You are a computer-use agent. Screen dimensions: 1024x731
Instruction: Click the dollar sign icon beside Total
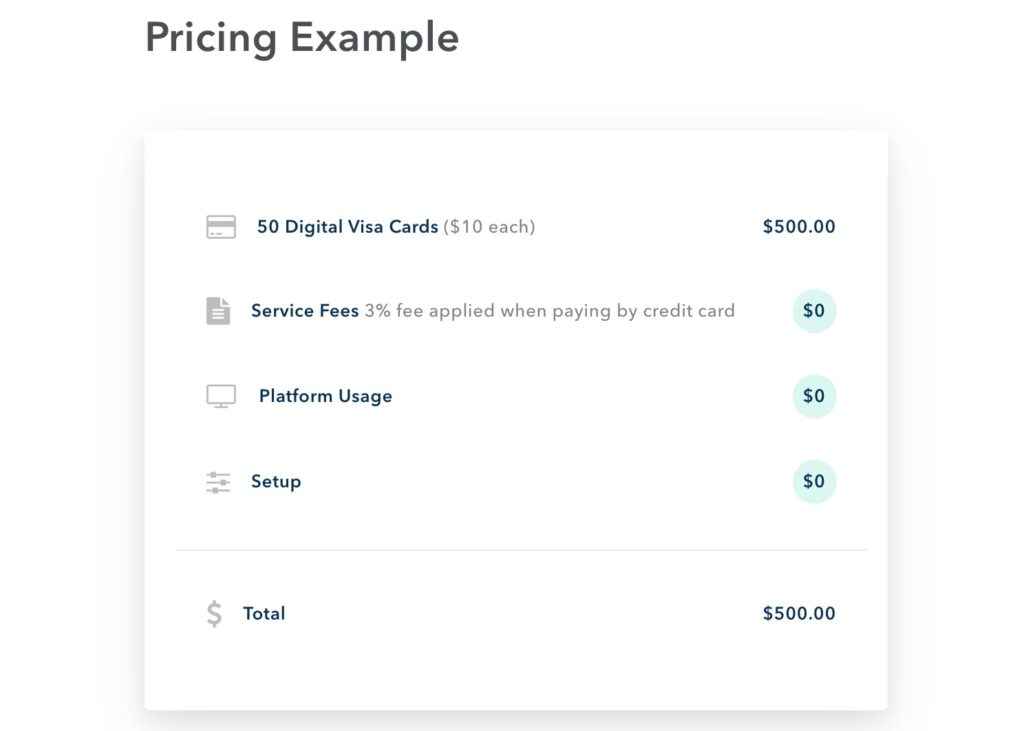(214, 614)
